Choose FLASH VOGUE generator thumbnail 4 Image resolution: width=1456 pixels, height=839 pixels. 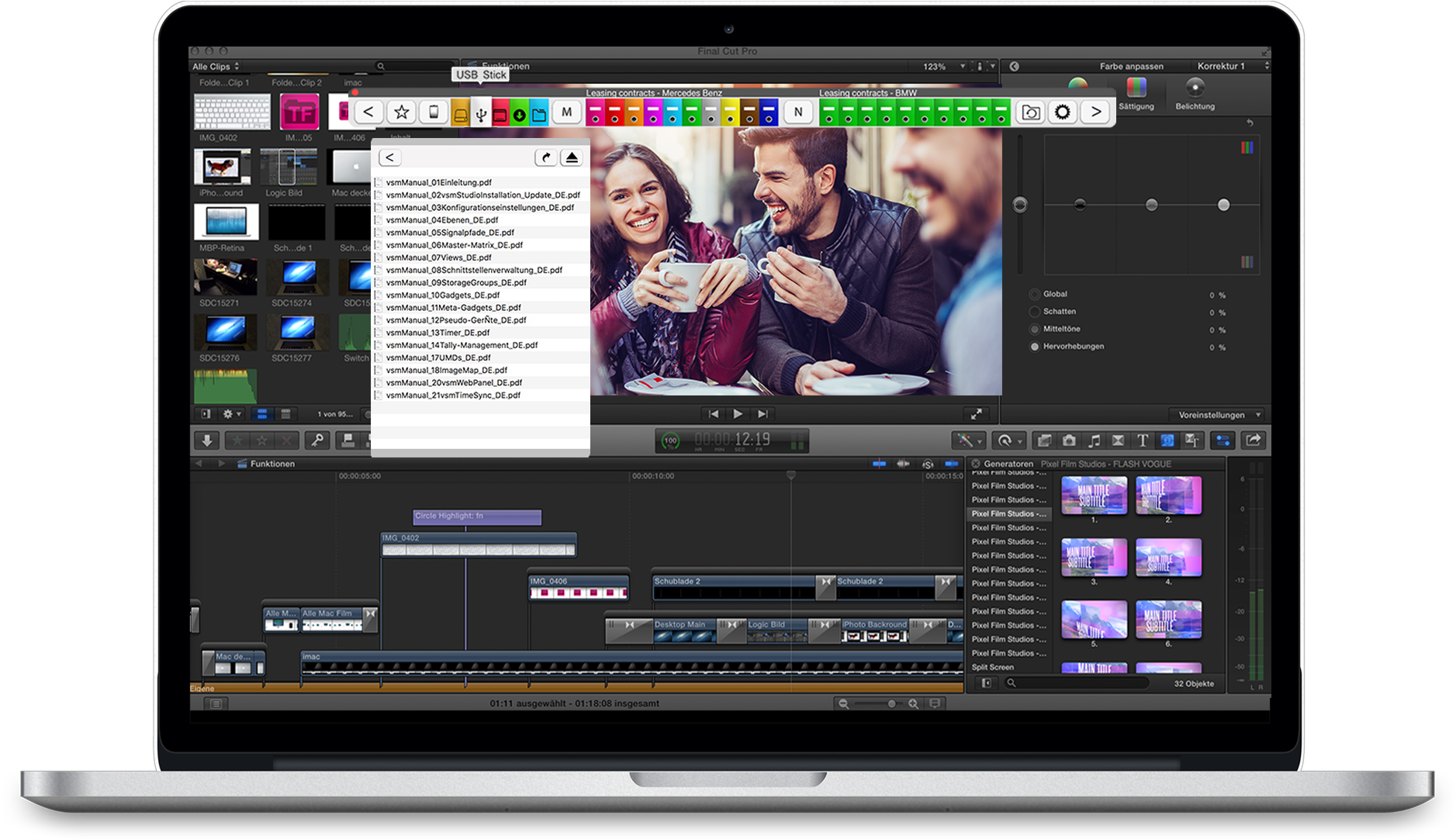1168,558
